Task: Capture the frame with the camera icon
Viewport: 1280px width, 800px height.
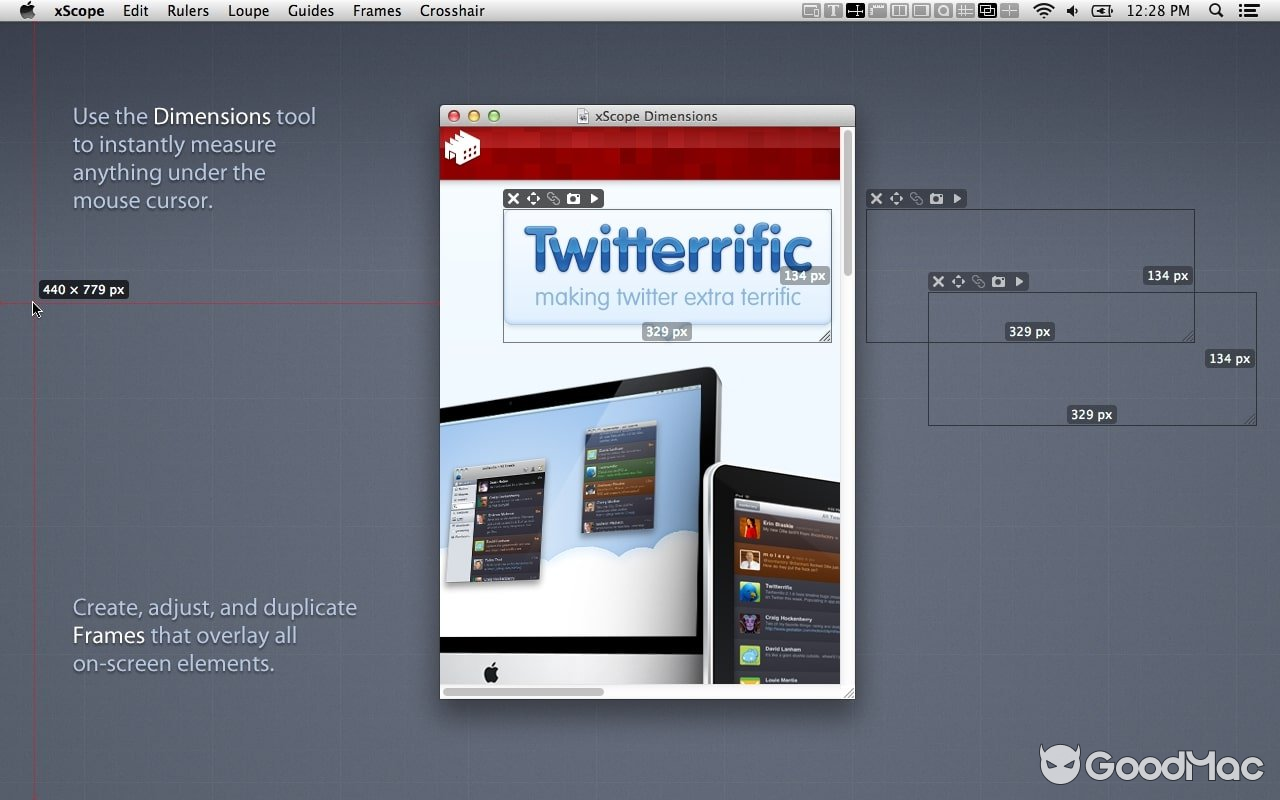Action: (x=573, y=198)
